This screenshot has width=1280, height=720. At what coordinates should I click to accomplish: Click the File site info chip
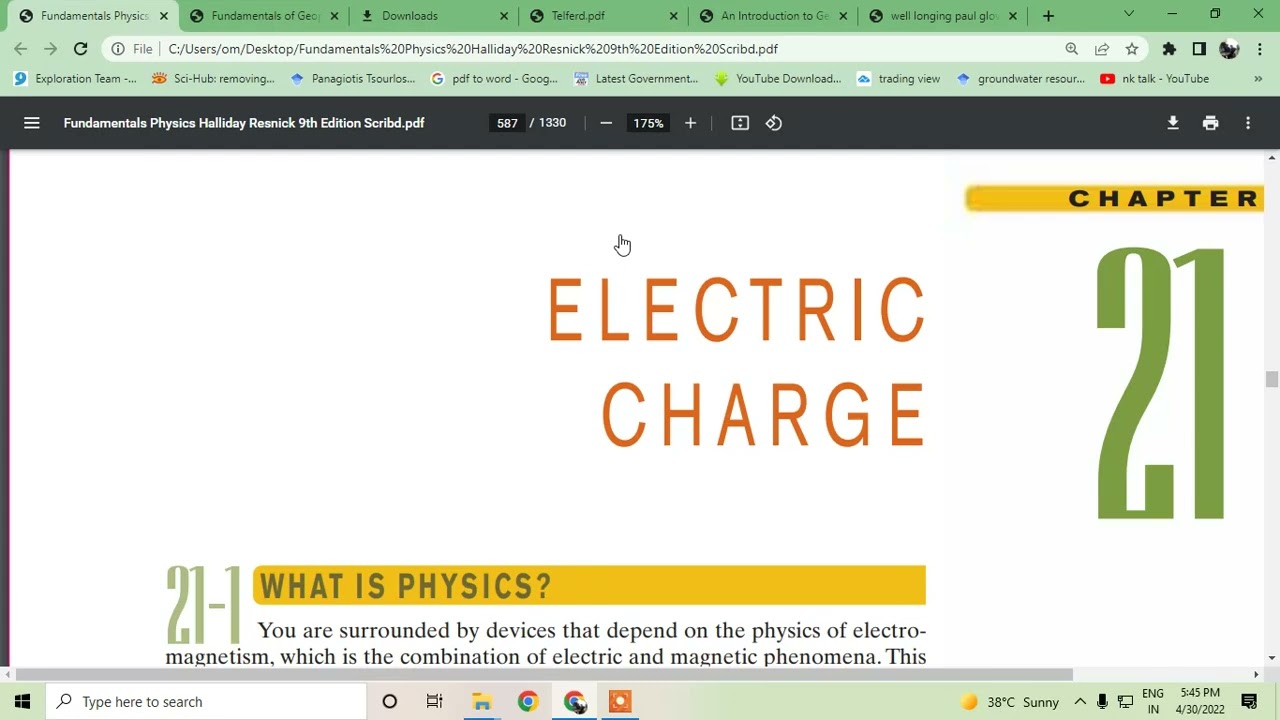132,48
